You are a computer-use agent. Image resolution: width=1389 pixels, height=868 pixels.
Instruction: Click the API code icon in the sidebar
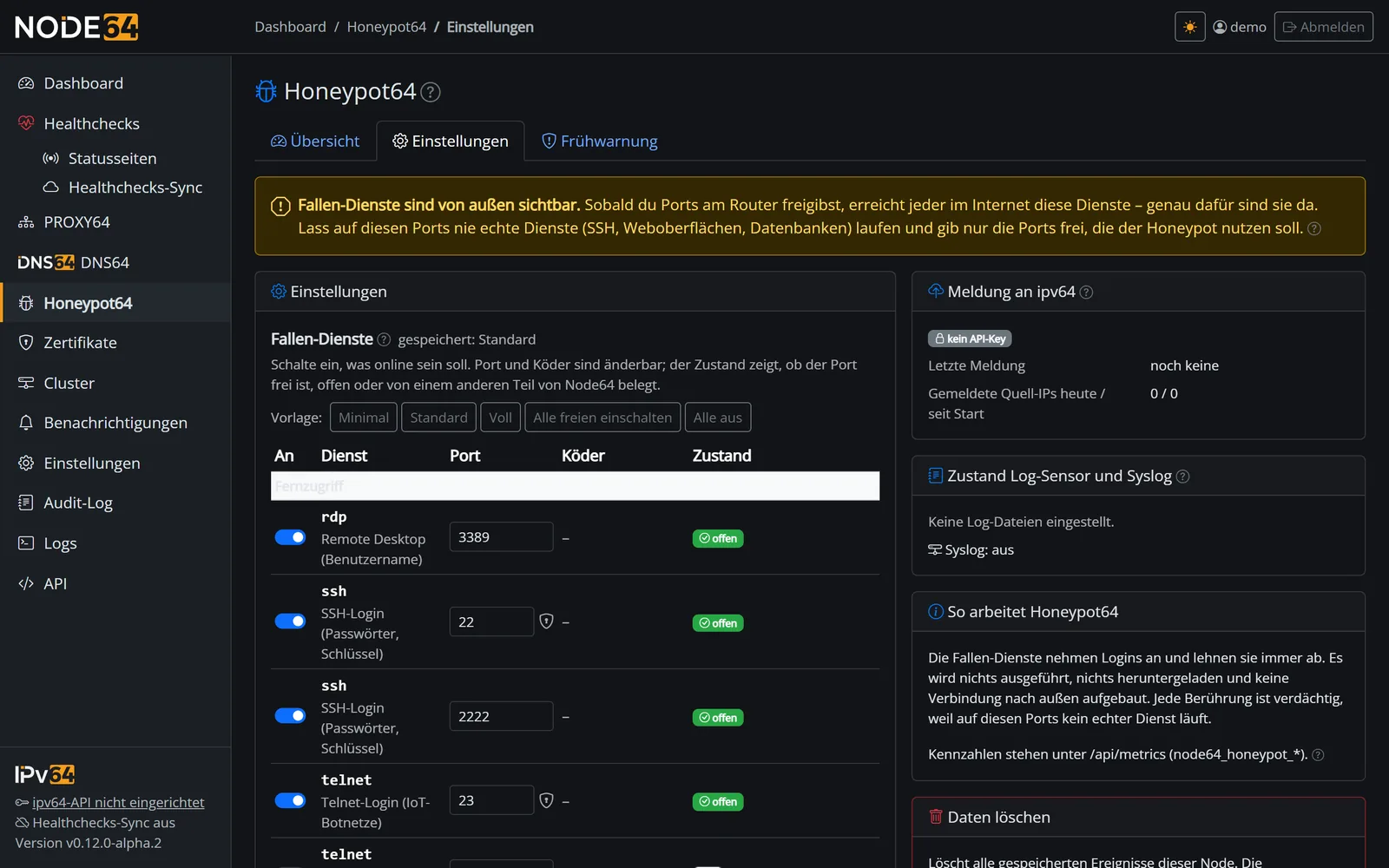26,583
